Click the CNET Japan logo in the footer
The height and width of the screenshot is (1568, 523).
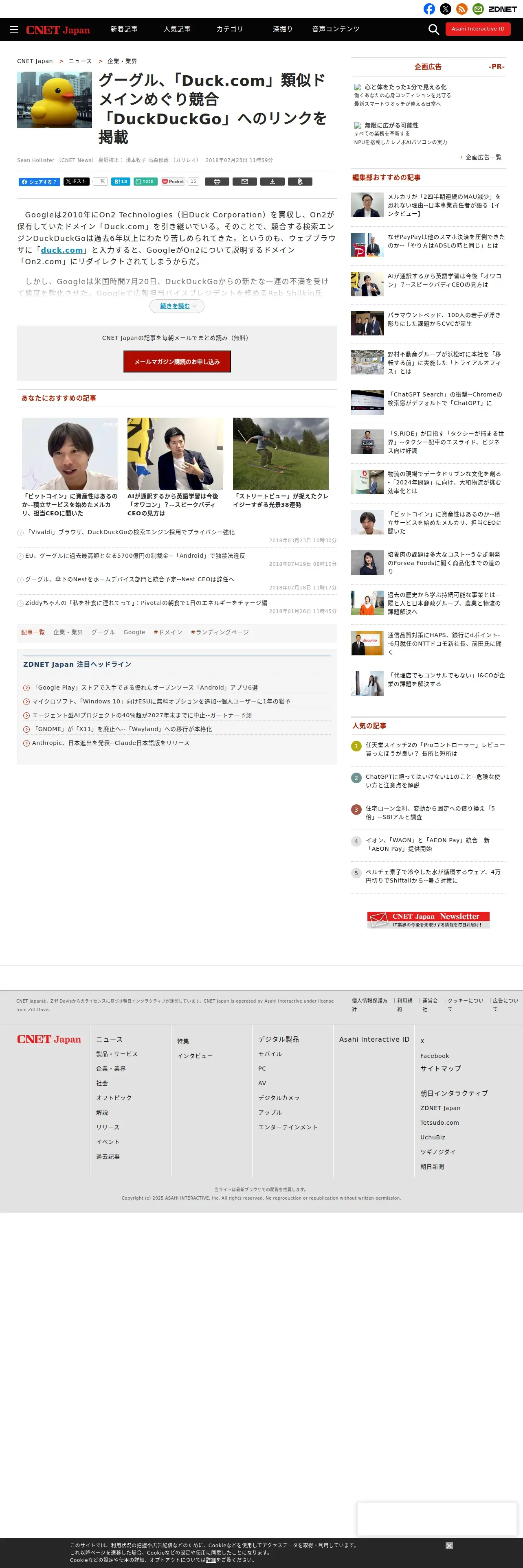tap(49, 1039)
